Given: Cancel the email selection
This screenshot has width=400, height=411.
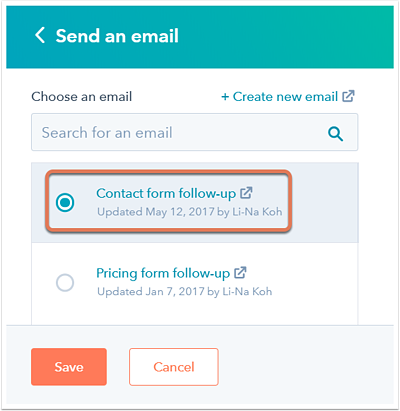Looking at the screenshot, I should click(174, 367).
